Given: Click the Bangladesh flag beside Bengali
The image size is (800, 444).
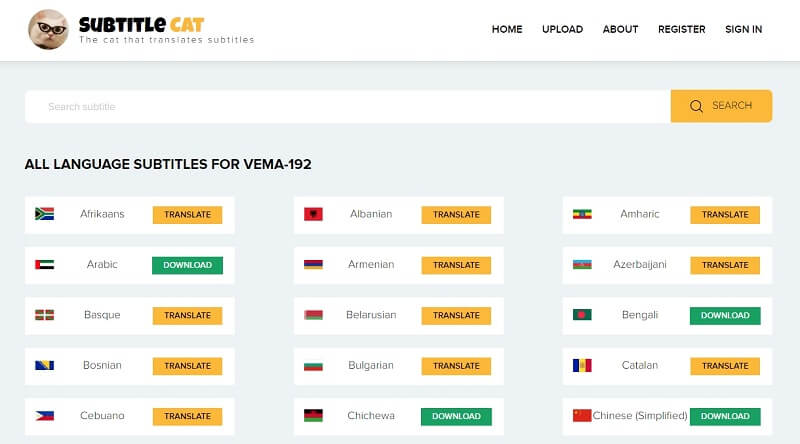Looking at the screenshot, I should click(582, 315).
